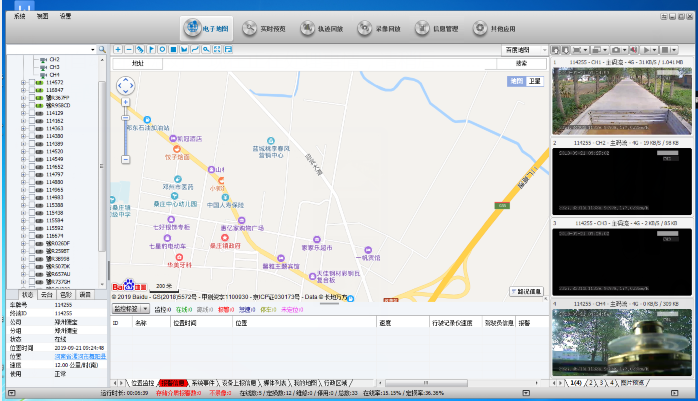
Task: Check the box for vehicle 114572
Action: coord(33,82)
